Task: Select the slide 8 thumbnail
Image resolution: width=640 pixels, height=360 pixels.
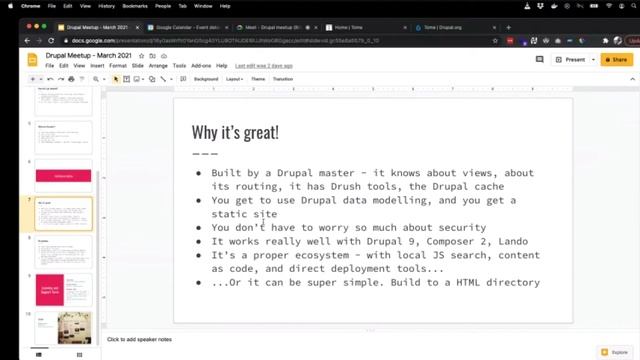Action: click(64, 252)
